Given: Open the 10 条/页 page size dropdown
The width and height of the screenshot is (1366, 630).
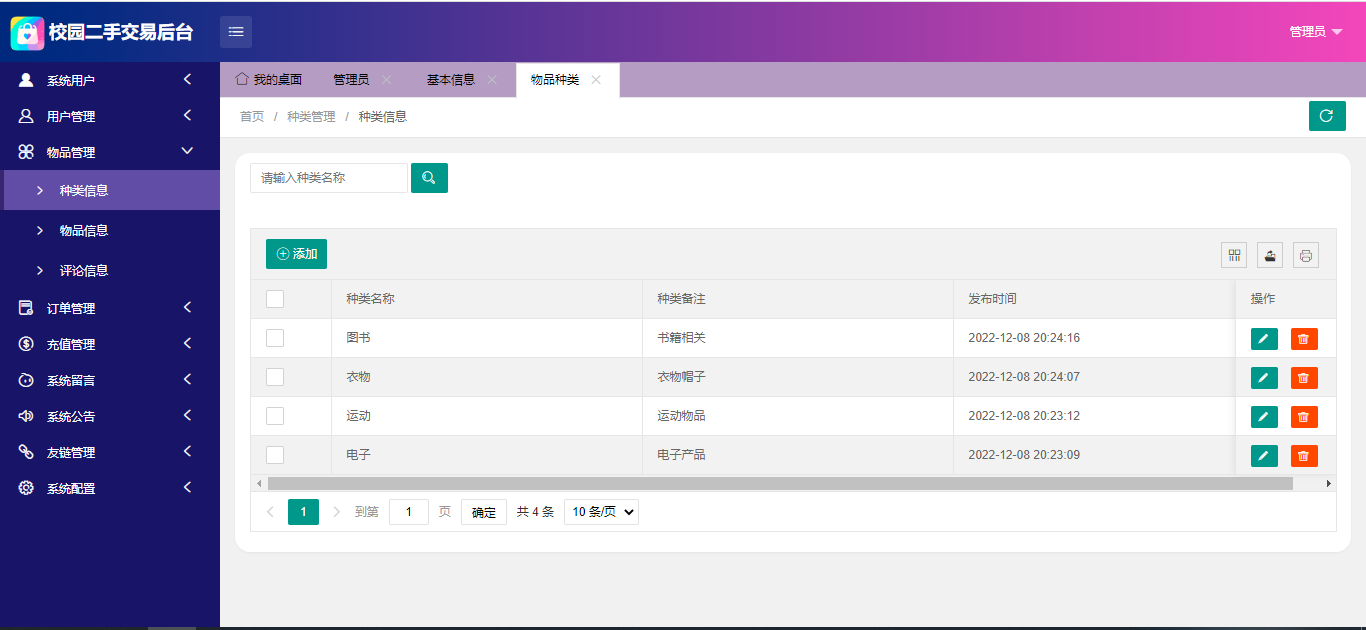Looking at the screenshot, I should pos(601,512).
